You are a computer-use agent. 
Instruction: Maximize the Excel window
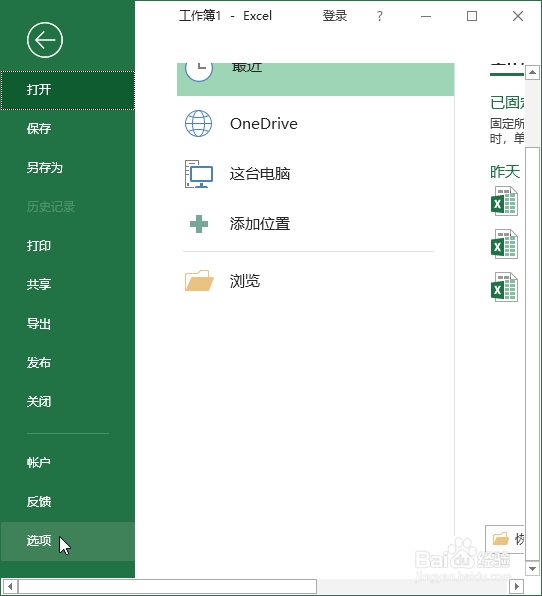coord(472,16)
